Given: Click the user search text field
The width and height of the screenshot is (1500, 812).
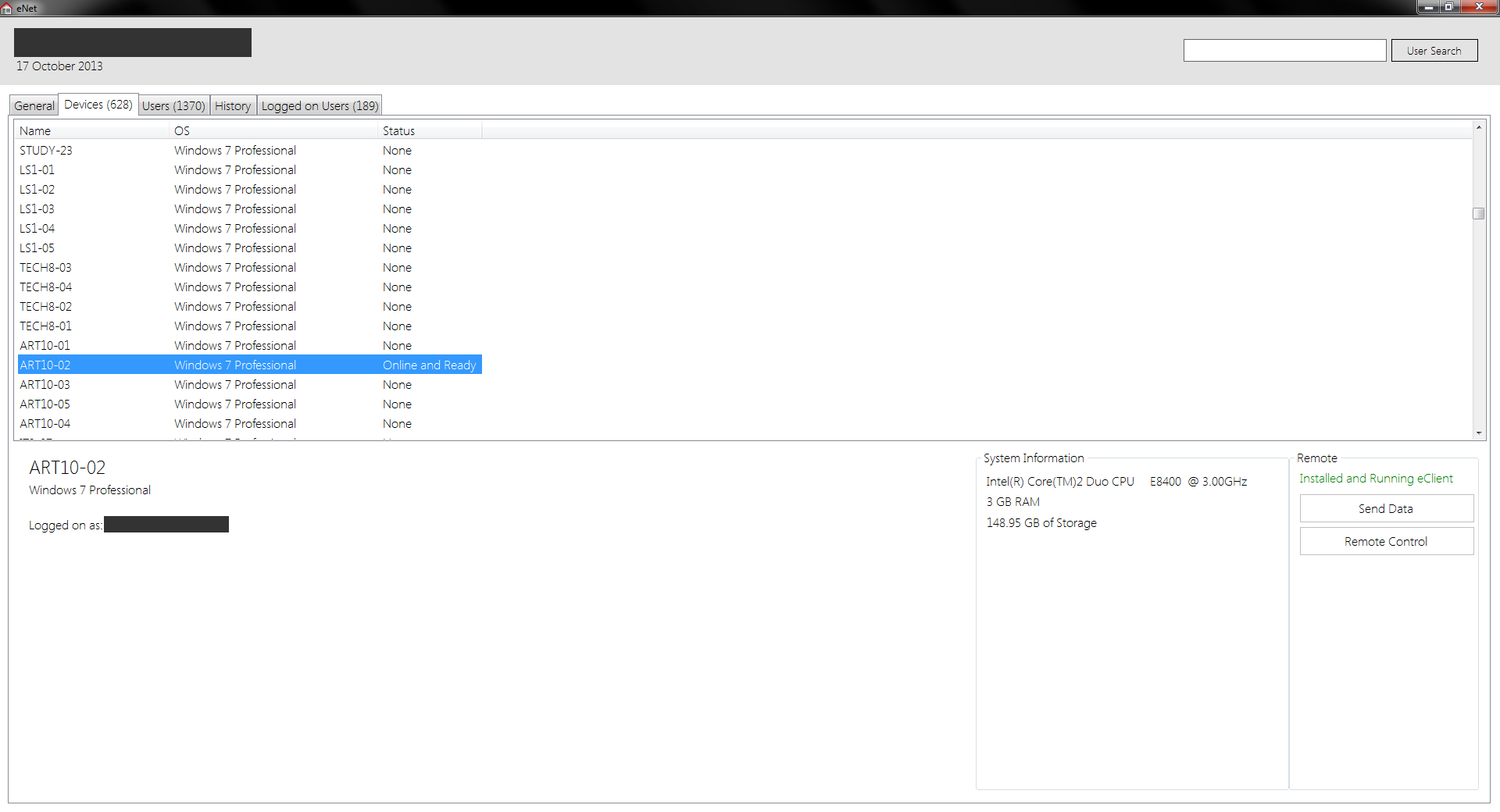Looking at the screenshot, I should pos(1284,51).
